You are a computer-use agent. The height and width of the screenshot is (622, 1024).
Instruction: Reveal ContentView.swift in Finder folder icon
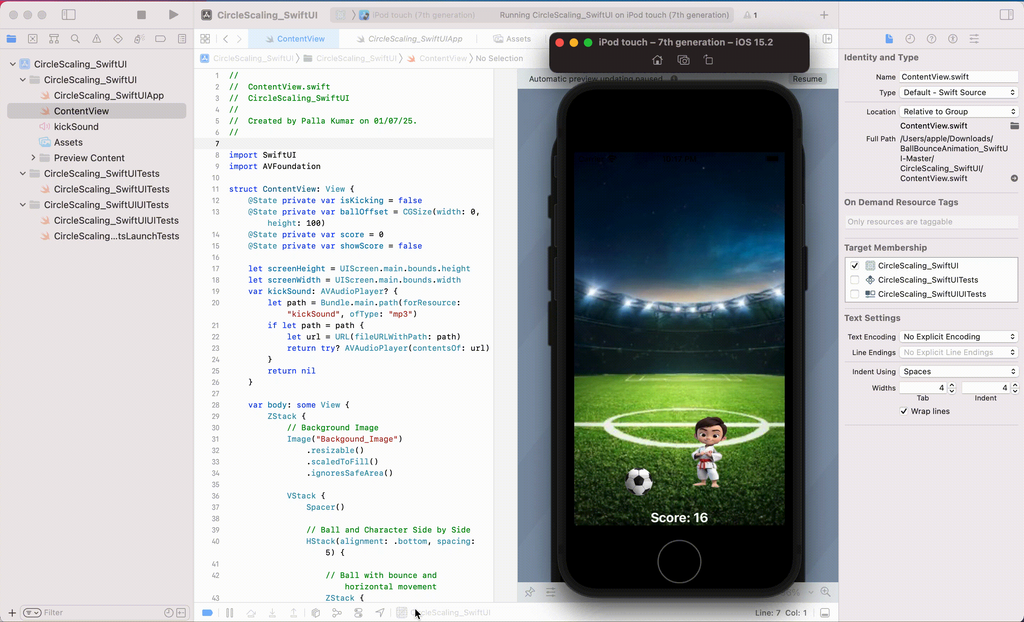click(x=1014, y=125)
